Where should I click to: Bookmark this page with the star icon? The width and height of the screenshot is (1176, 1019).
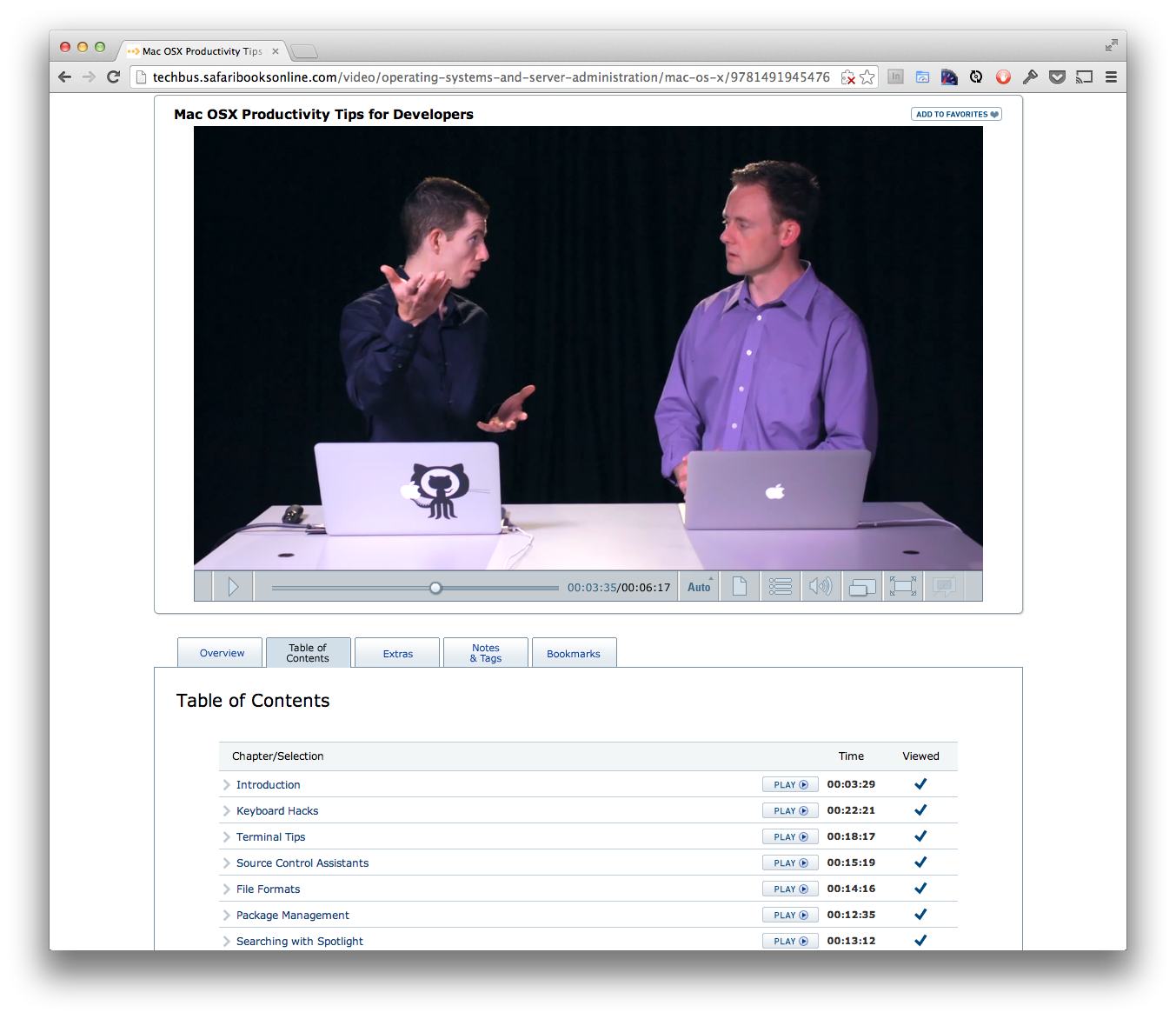click(x=867, y=77)
